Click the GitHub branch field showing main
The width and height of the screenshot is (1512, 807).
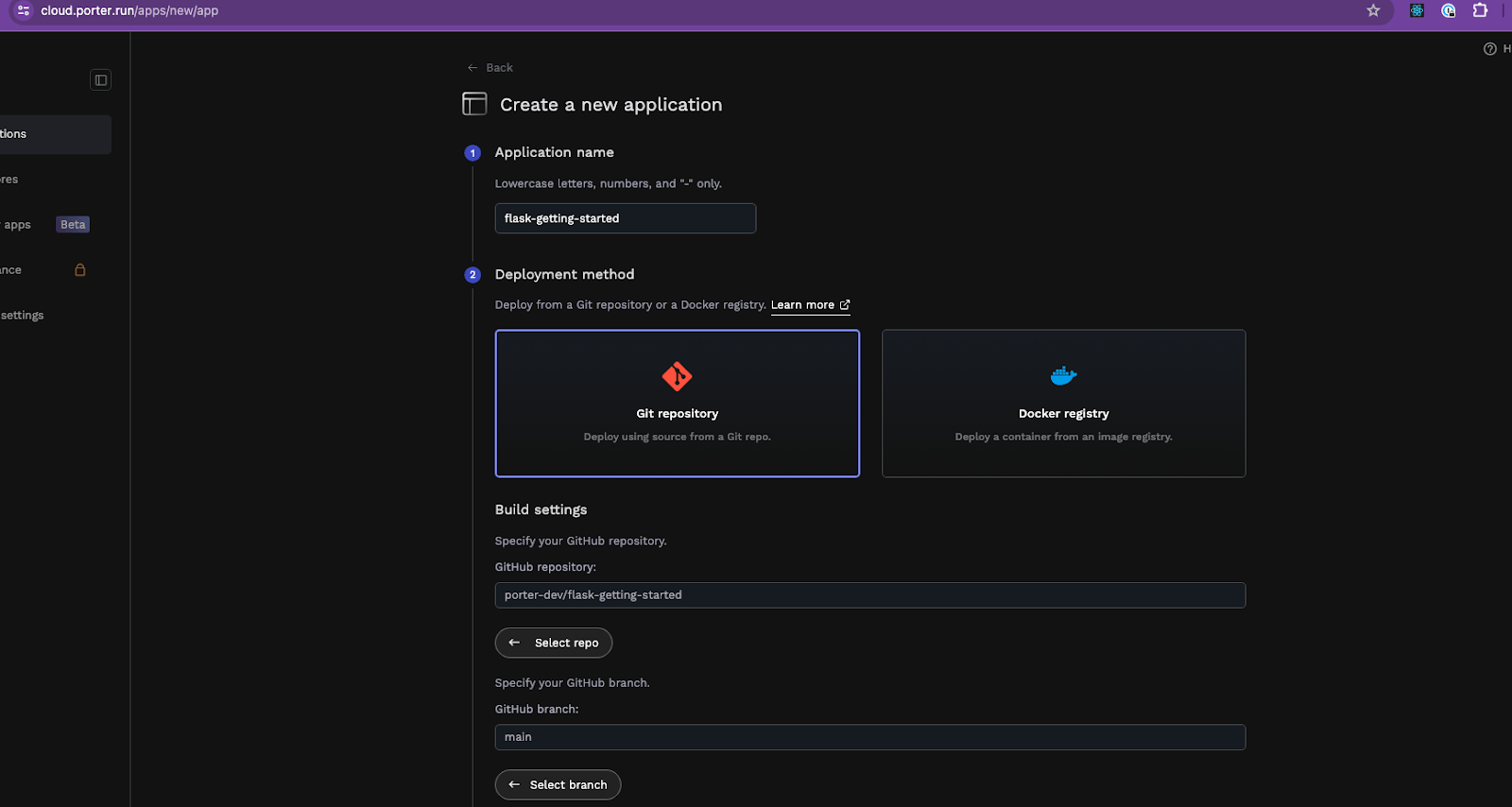pyautogui.click(x=870, y=737)
